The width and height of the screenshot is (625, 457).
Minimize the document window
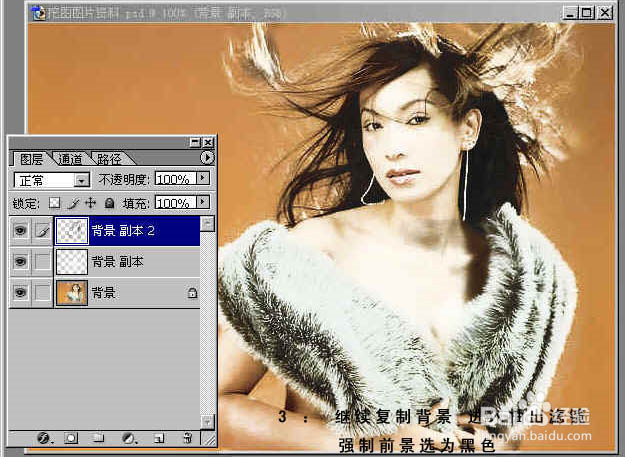570,13
